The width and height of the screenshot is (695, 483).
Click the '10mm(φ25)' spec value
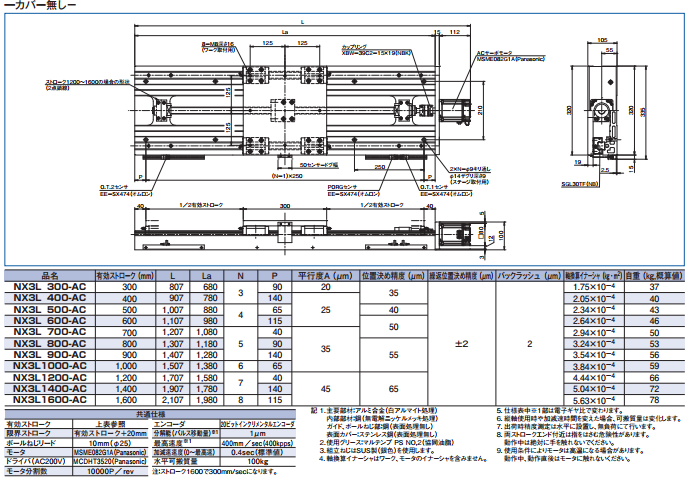click(110, 443)
